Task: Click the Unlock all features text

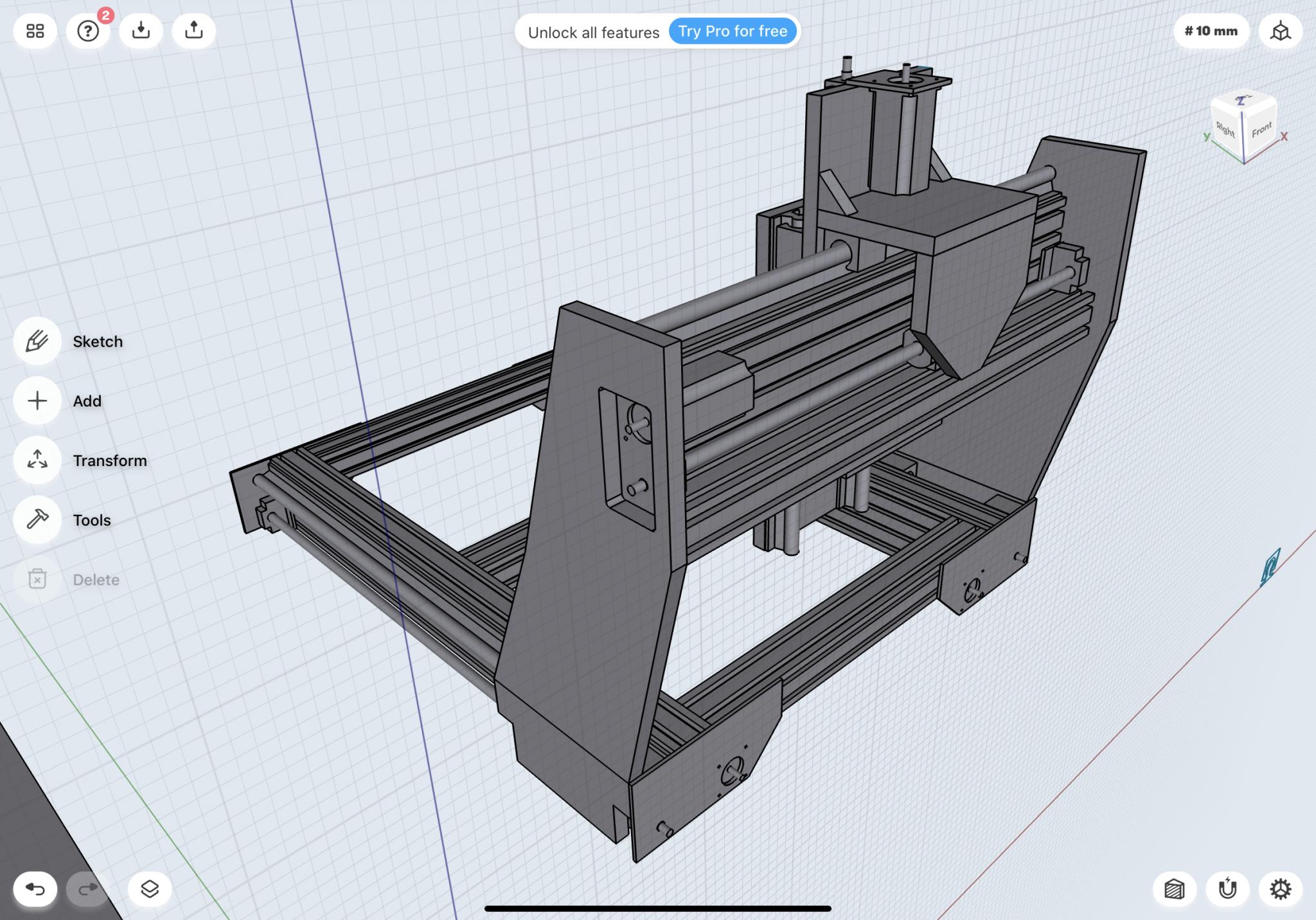Action: [593, 32]
